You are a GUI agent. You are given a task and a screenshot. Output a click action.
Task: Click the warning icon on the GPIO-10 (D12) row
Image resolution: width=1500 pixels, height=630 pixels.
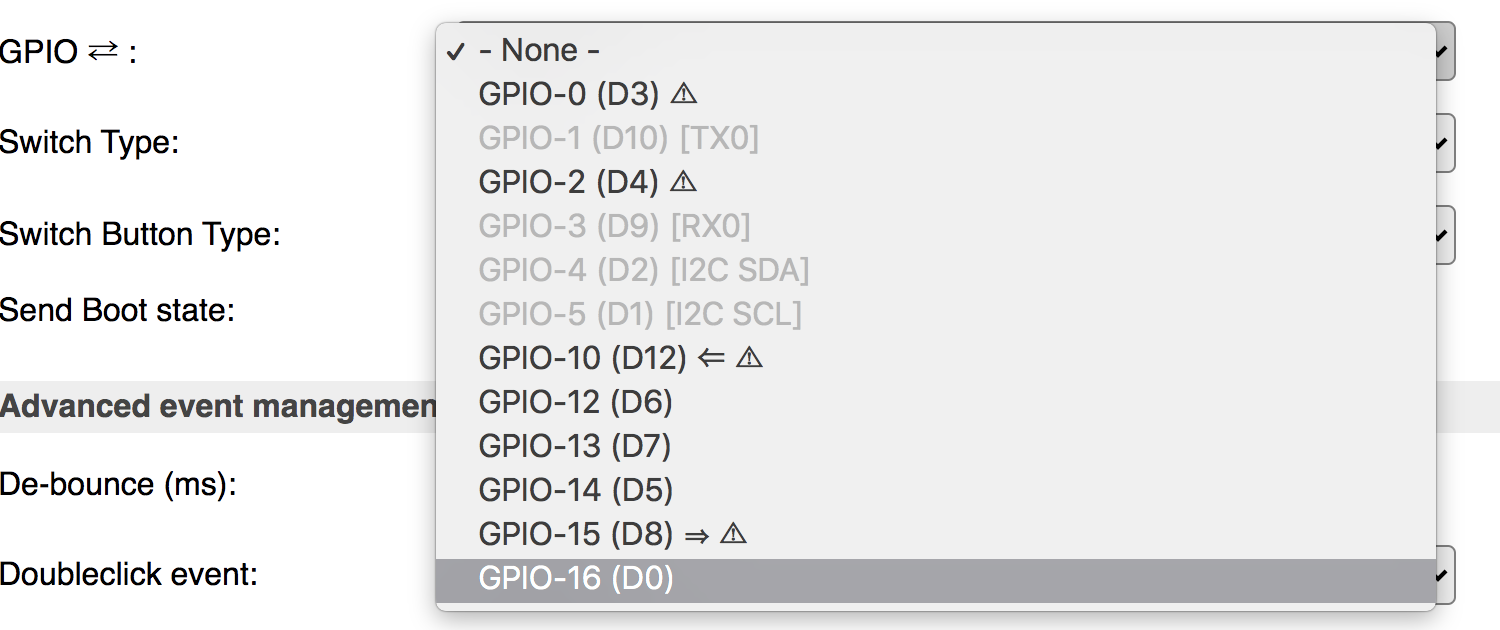point(749,358)
